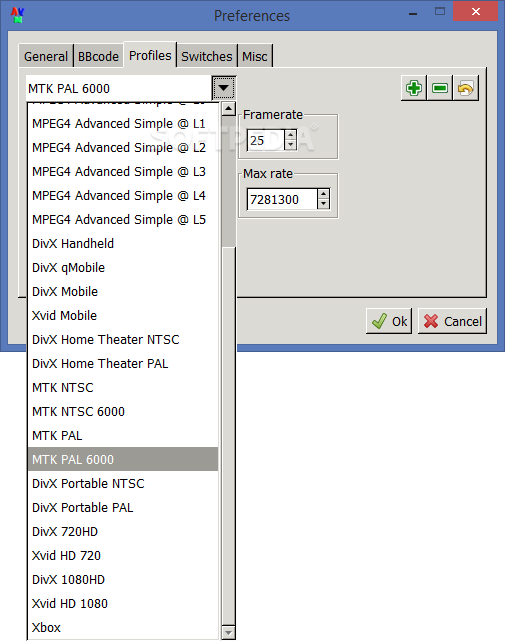Image resolution: width=505 pixels, height=641 pixels.
Task: Click the app logo in the title bar
Action: [x=17, y=15]
